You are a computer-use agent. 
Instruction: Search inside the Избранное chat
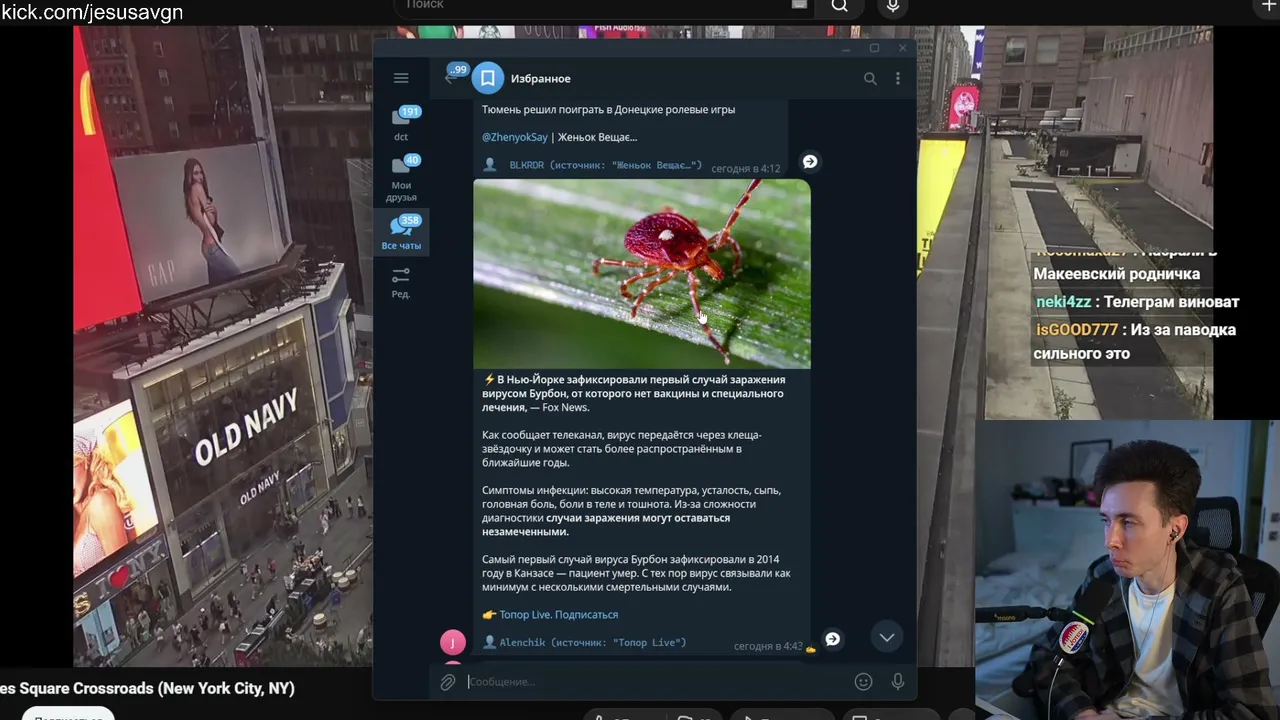coord(870,78)
